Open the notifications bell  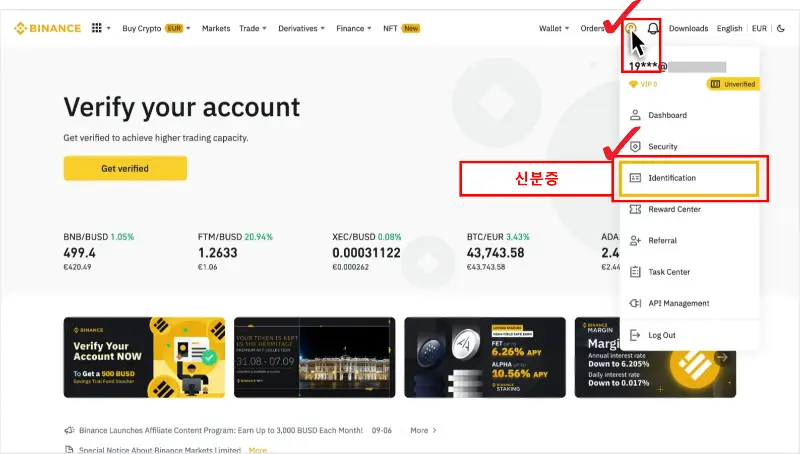coord(653,28)
